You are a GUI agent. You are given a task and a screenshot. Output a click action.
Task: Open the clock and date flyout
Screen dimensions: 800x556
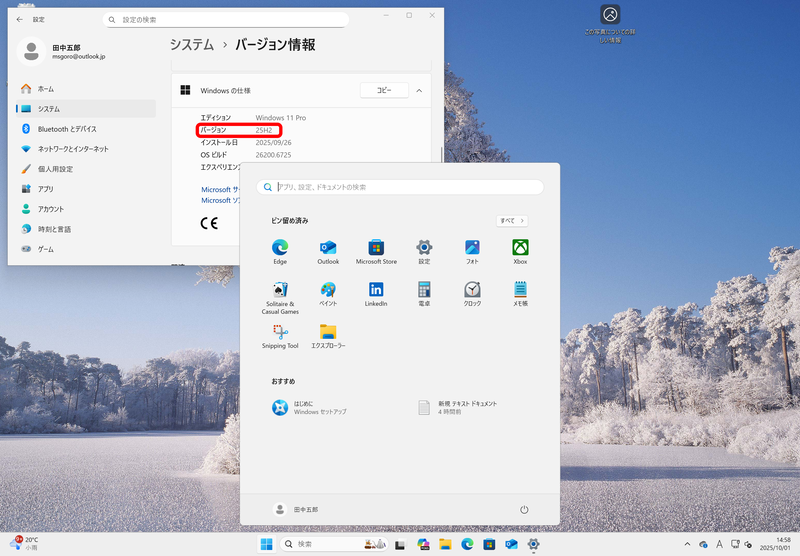[x=775, y=544]
